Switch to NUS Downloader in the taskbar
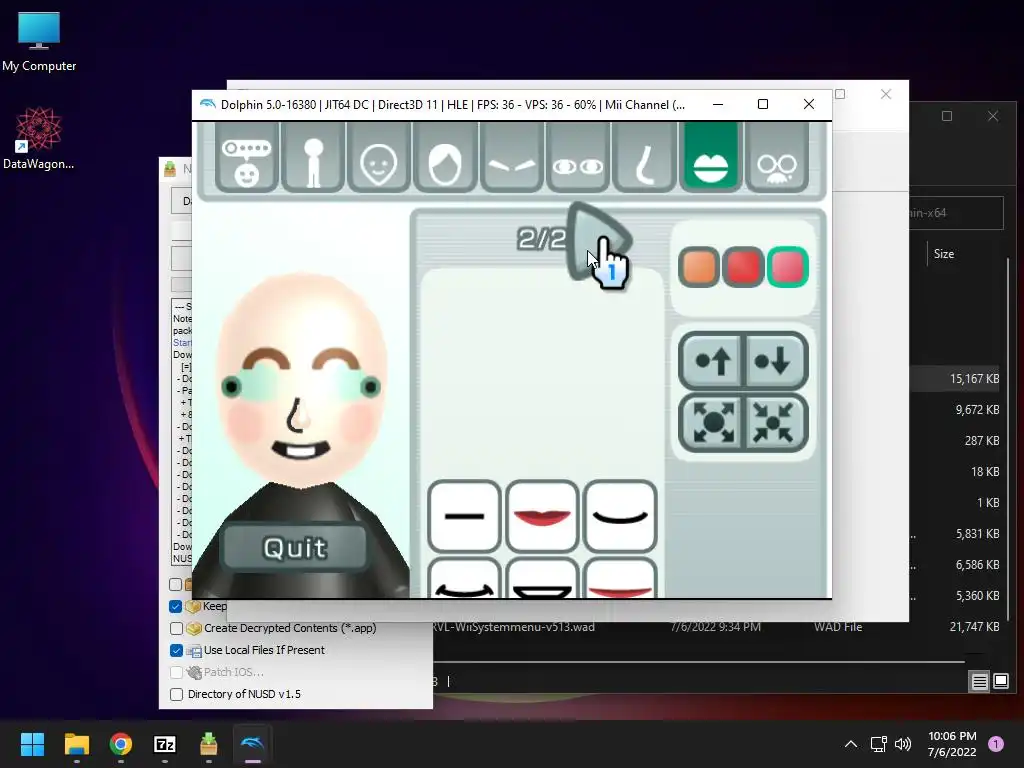This screenshot has width=1024, height=768. (x=208, y=744)
